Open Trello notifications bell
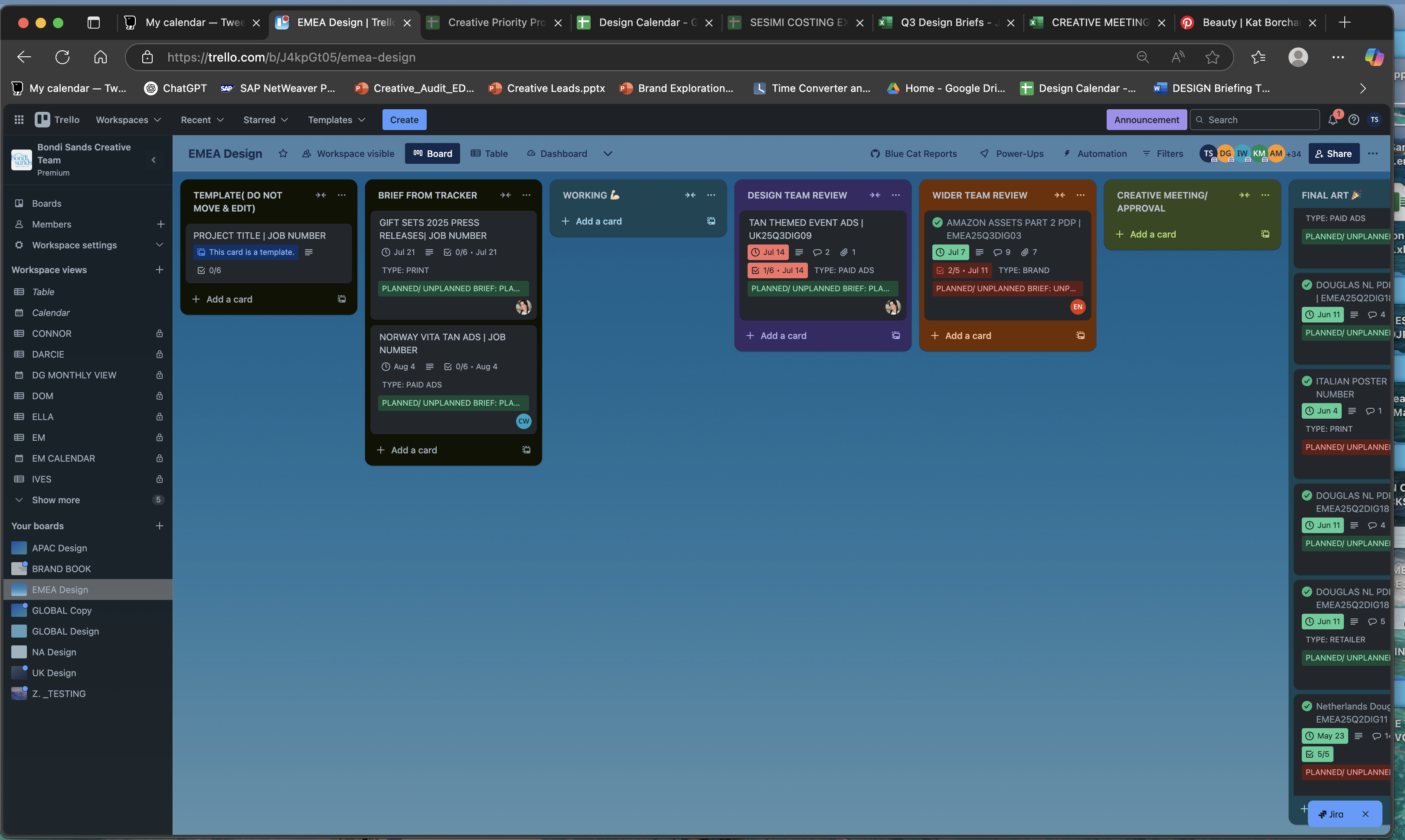1405x840 pixels. point(1333,120)
